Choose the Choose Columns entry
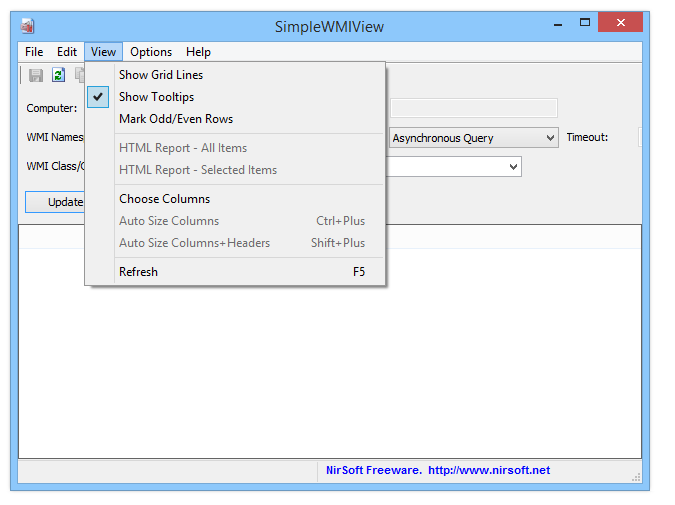This screenshot has width=675, height=505. [x=235, y=199]
